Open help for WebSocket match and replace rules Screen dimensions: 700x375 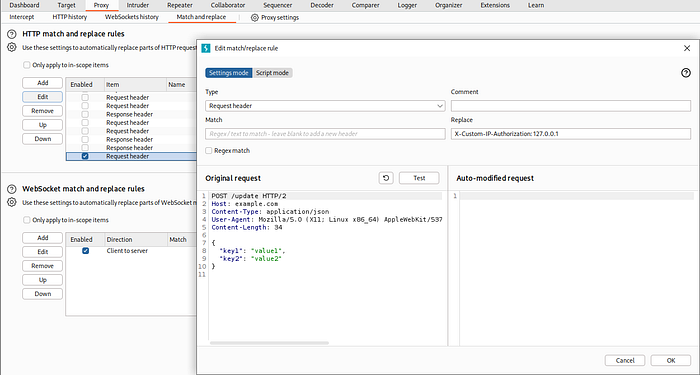pos(12,189)
